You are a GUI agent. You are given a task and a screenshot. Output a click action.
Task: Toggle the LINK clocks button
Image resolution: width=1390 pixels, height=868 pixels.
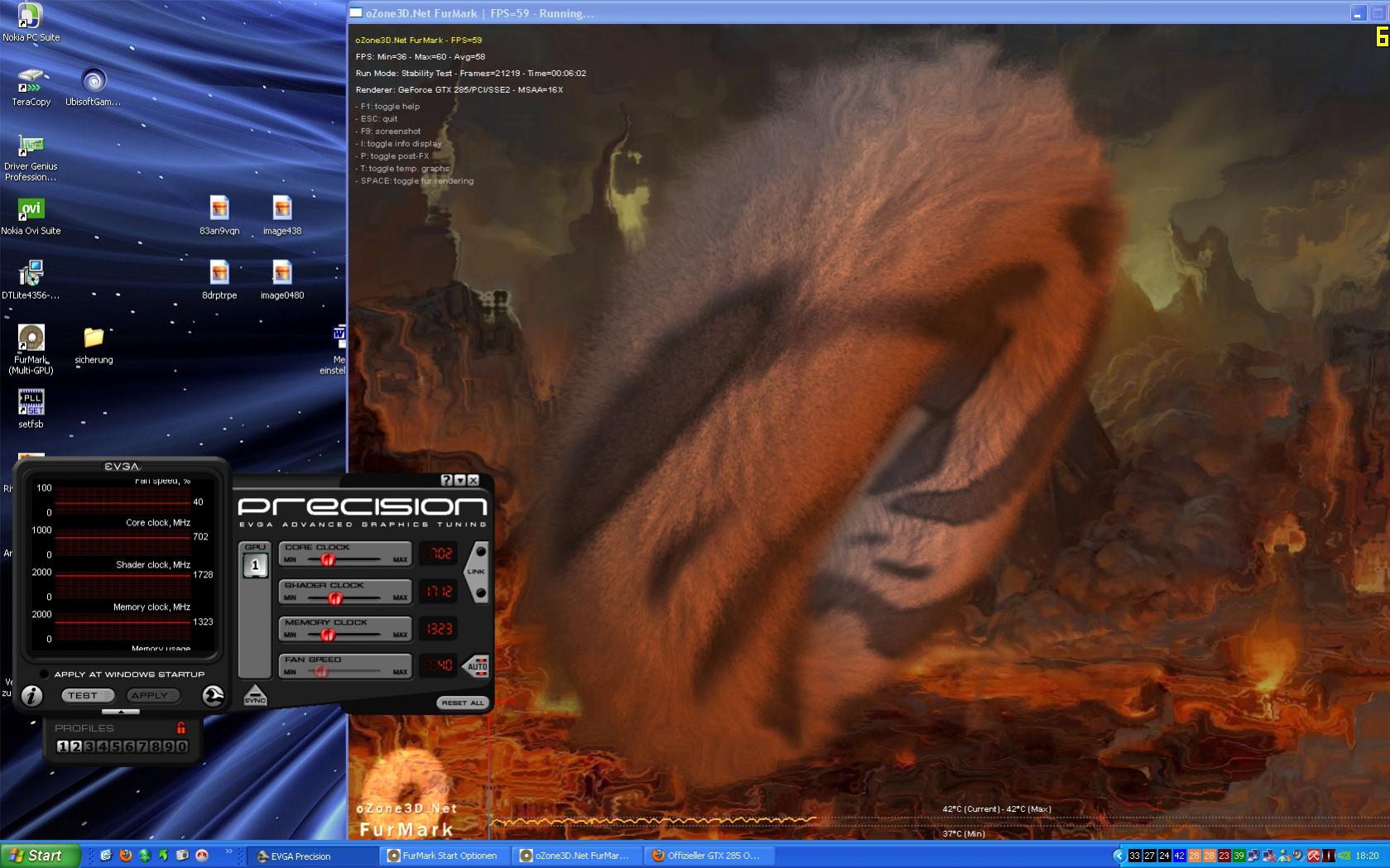(477, 572)
